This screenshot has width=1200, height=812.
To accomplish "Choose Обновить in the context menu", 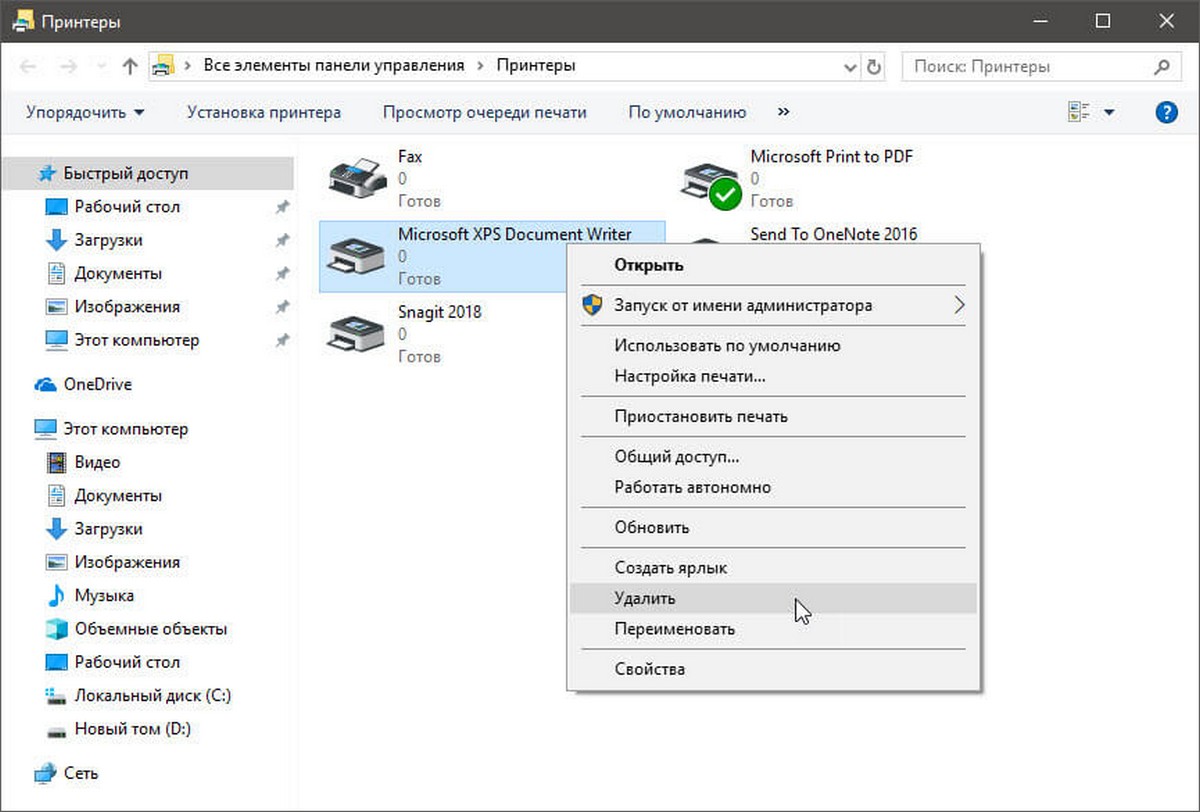I will click(774, 527).
